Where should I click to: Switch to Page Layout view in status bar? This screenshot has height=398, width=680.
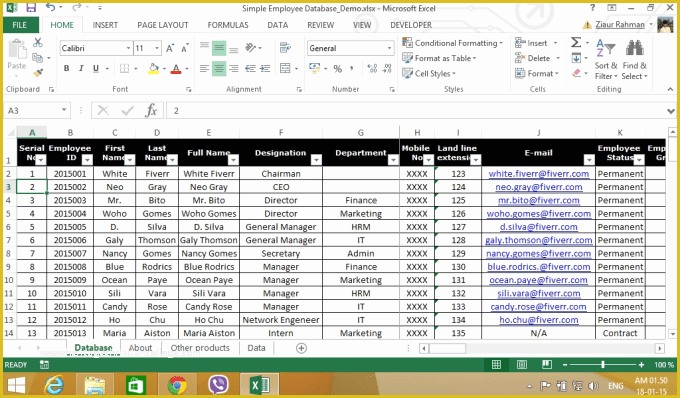coord(522,365)
